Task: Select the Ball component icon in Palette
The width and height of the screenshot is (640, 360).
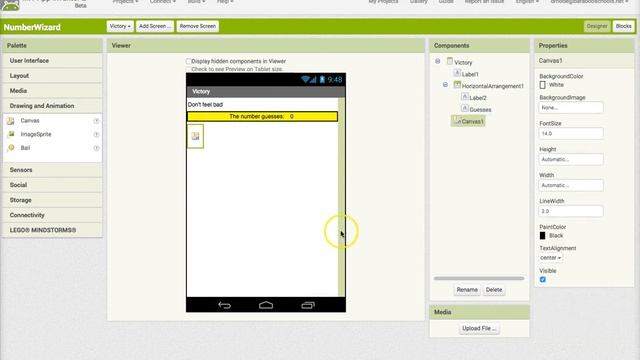Action: [x=11, y=148]
